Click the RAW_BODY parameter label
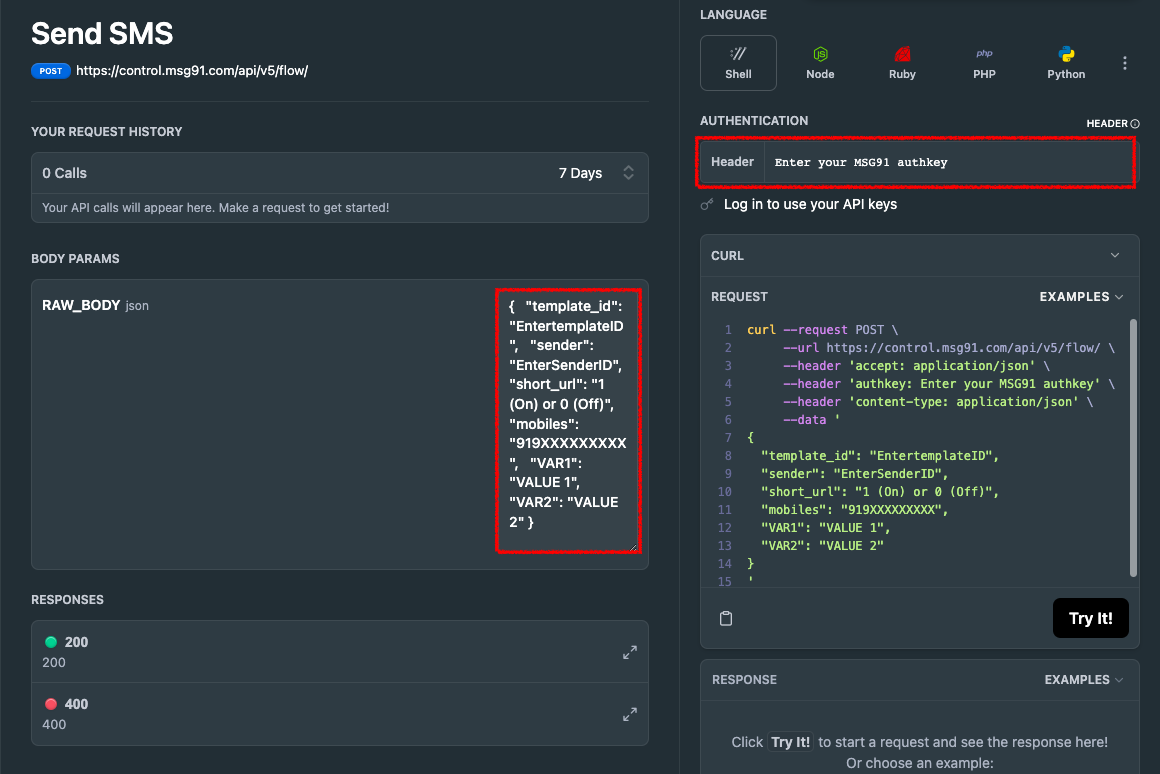 pos(81,305)
